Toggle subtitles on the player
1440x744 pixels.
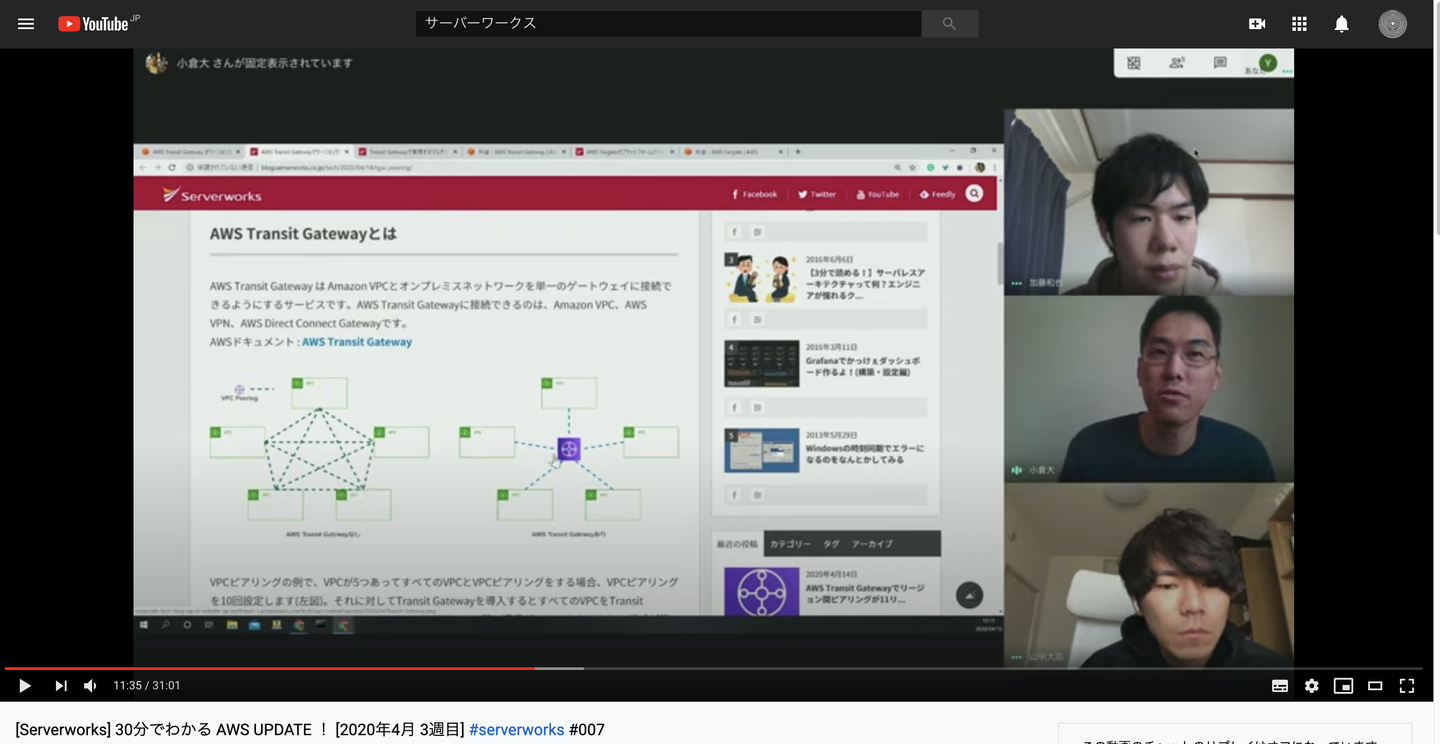click(1279, 686)
